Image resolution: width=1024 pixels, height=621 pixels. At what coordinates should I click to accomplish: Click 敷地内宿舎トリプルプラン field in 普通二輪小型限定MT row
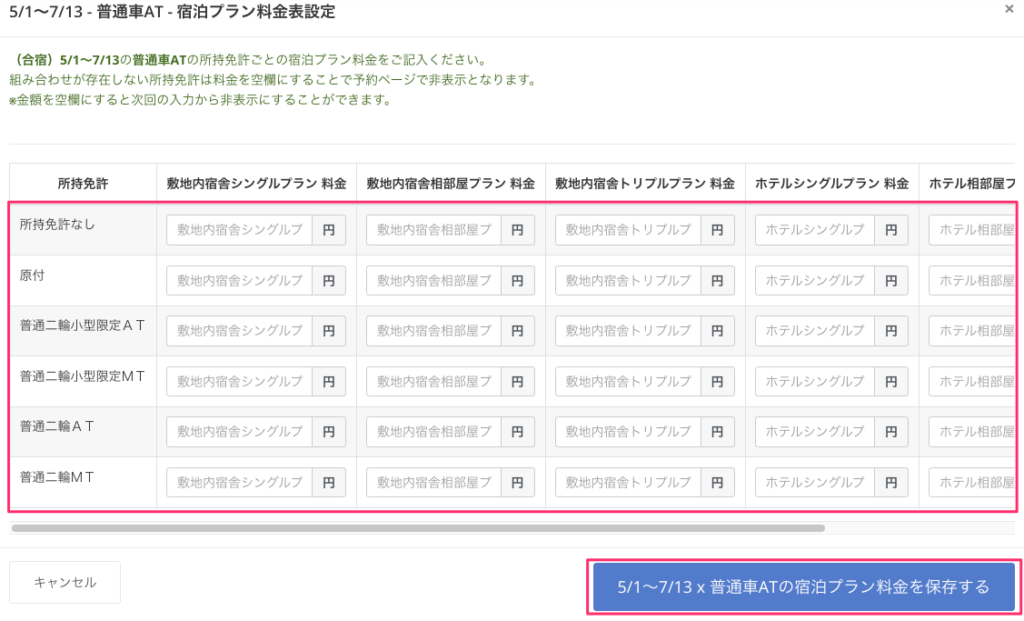coord(628,381)
